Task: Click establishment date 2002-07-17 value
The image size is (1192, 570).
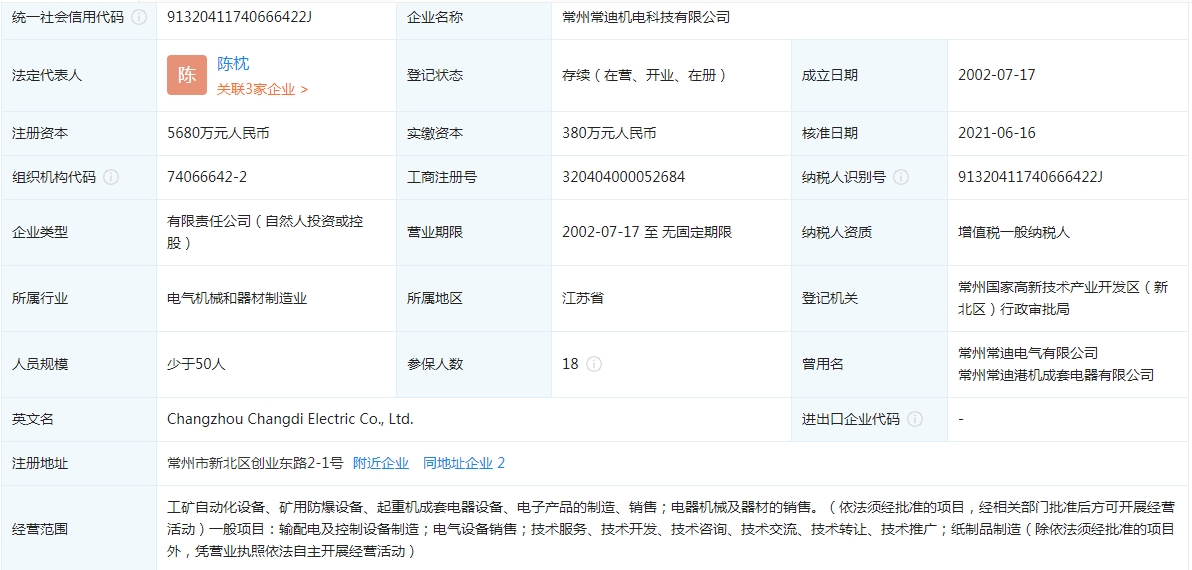Action: pyautogui.click(x=996, y=75)
